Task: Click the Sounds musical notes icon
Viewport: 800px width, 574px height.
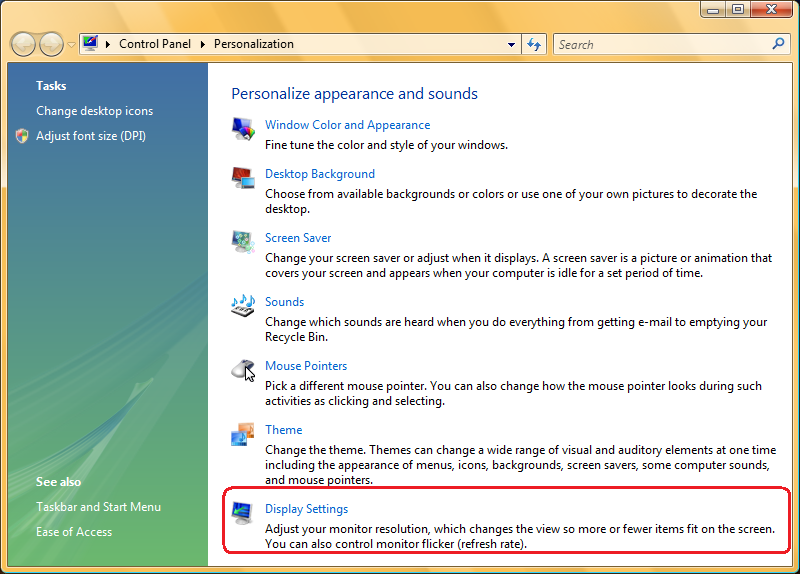Action: pyautogui.click(x=243, y=305)
